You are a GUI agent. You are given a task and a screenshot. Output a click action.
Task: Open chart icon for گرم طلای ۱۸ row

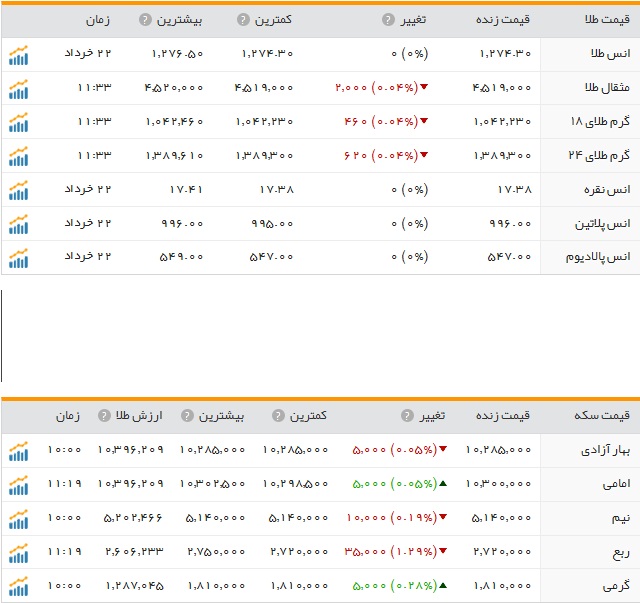[x=19, y=122]
